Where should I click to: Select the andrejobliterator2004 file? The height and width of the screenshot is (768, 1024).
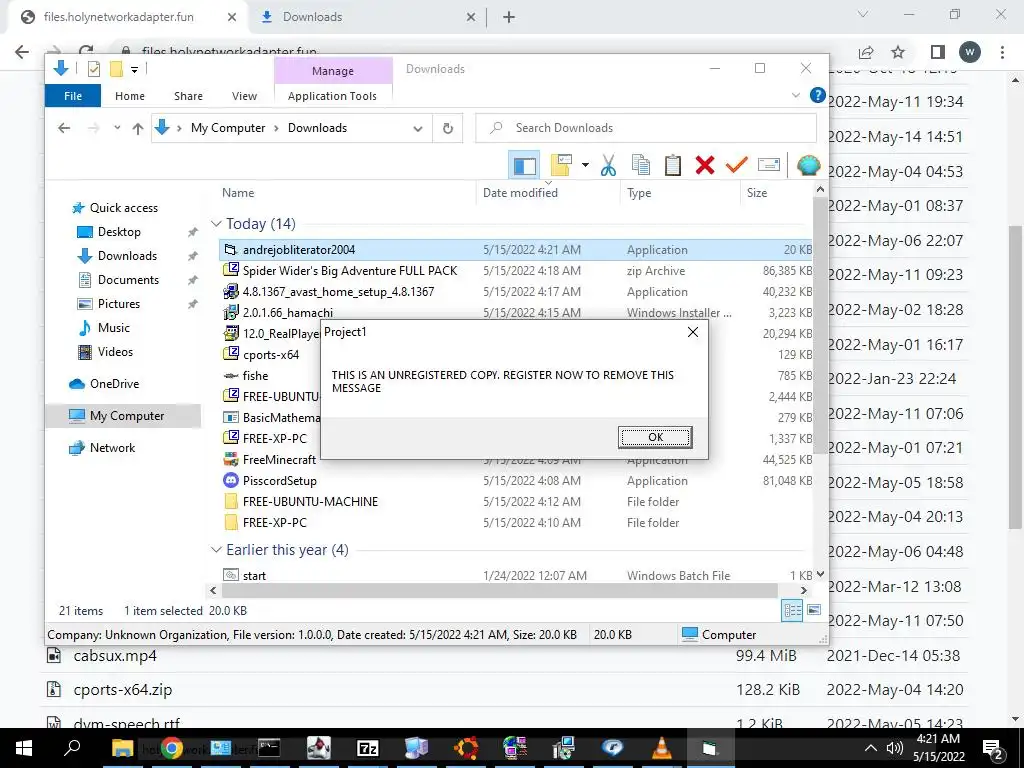point(516,249)
